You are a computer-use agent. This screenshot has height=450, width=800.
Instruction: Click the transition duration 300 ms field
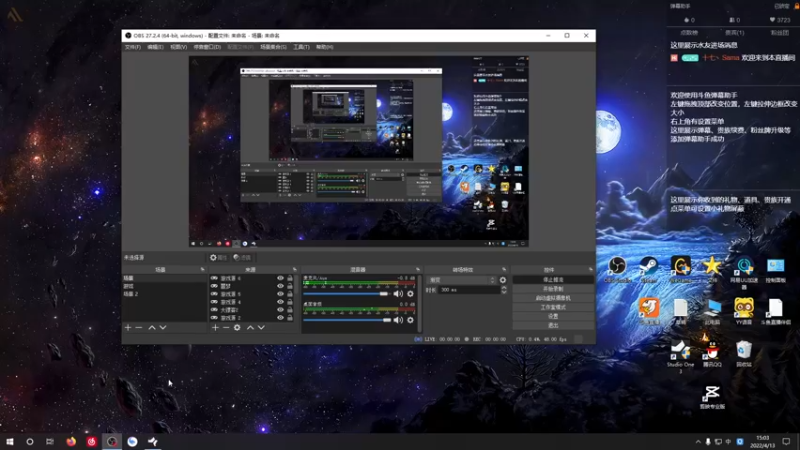(468, 290)
